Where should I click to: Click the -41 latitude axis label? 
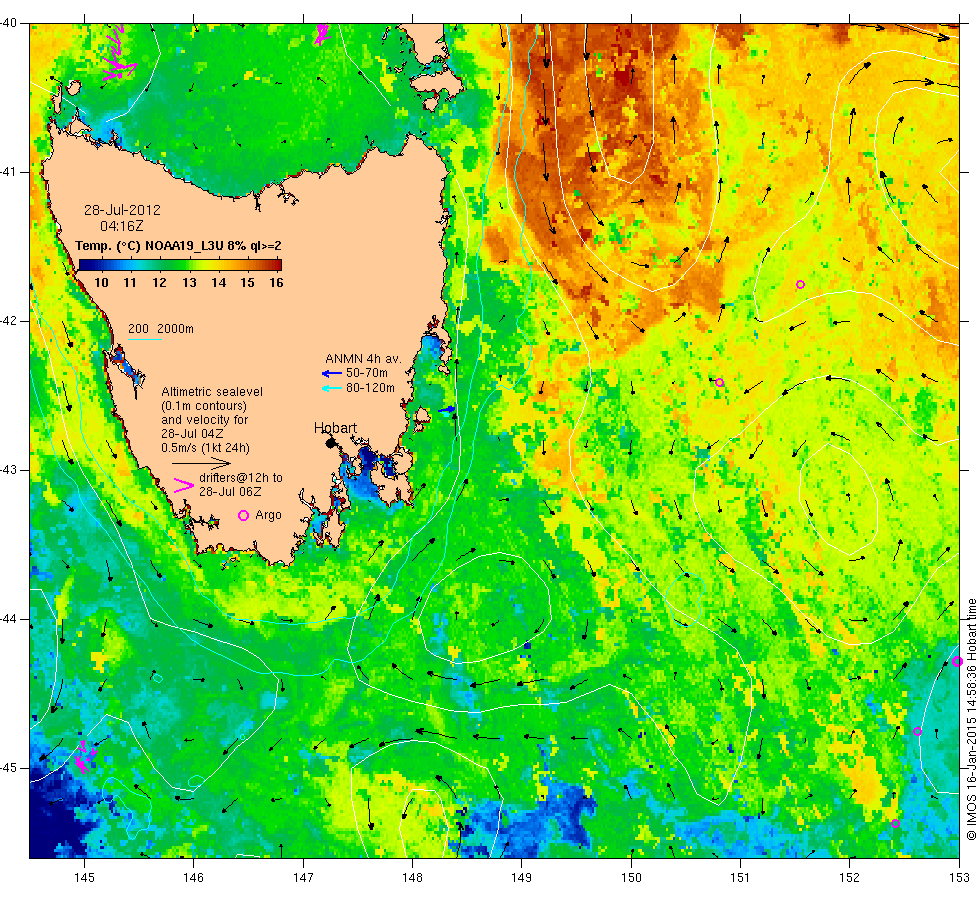[x=9, y=172]
